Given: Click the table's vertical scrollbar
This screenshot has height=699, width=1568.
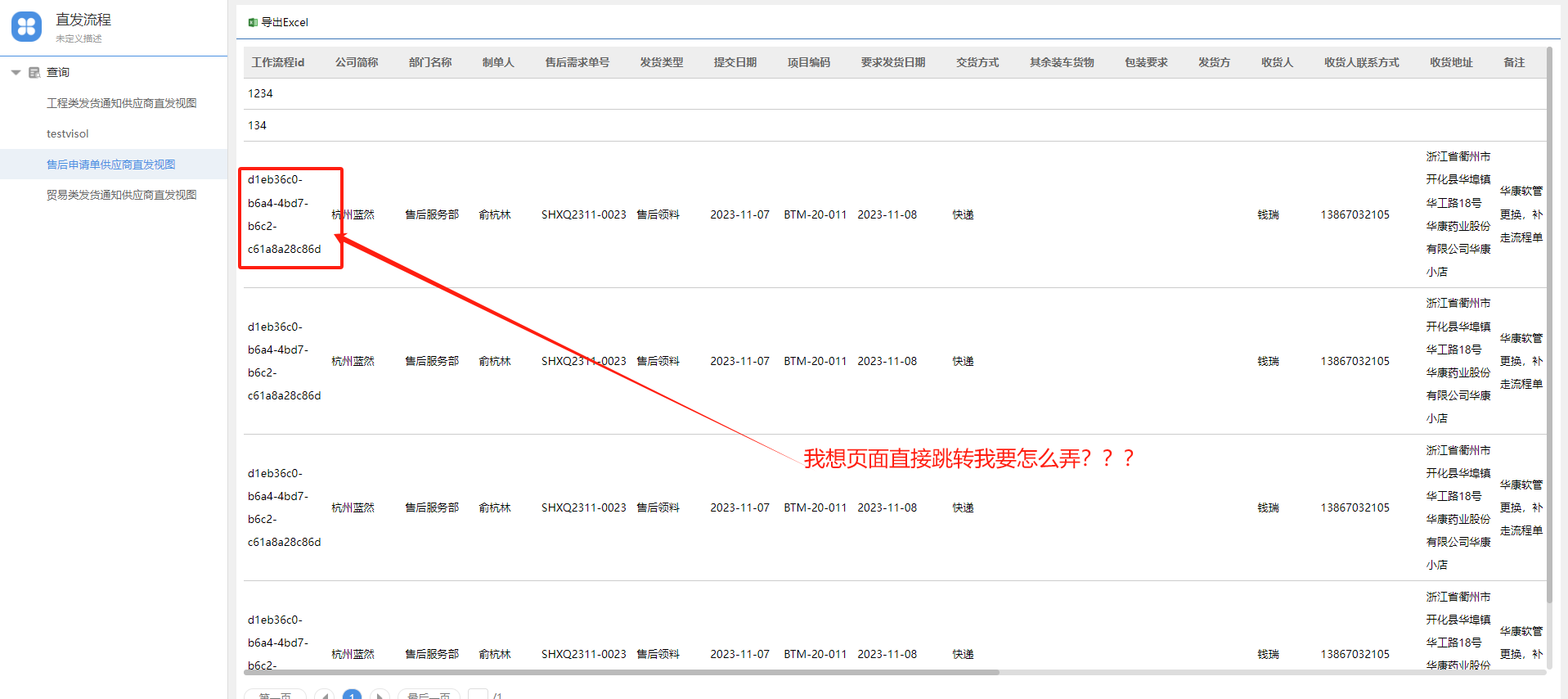Looking at the screenshot, I should tap(1549, 326).
